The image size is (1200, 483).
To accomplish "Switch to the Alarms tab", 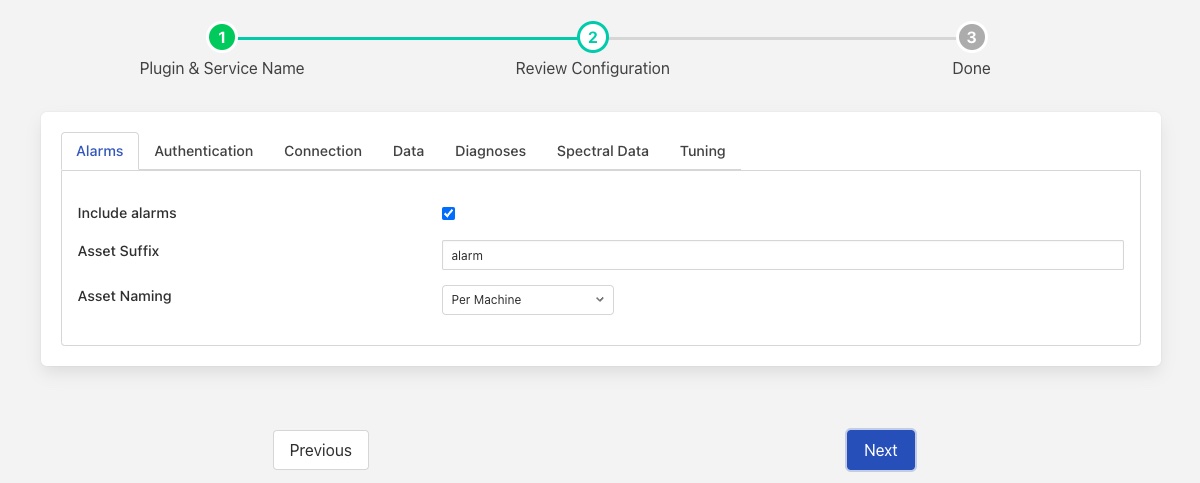I will [100, 151].
